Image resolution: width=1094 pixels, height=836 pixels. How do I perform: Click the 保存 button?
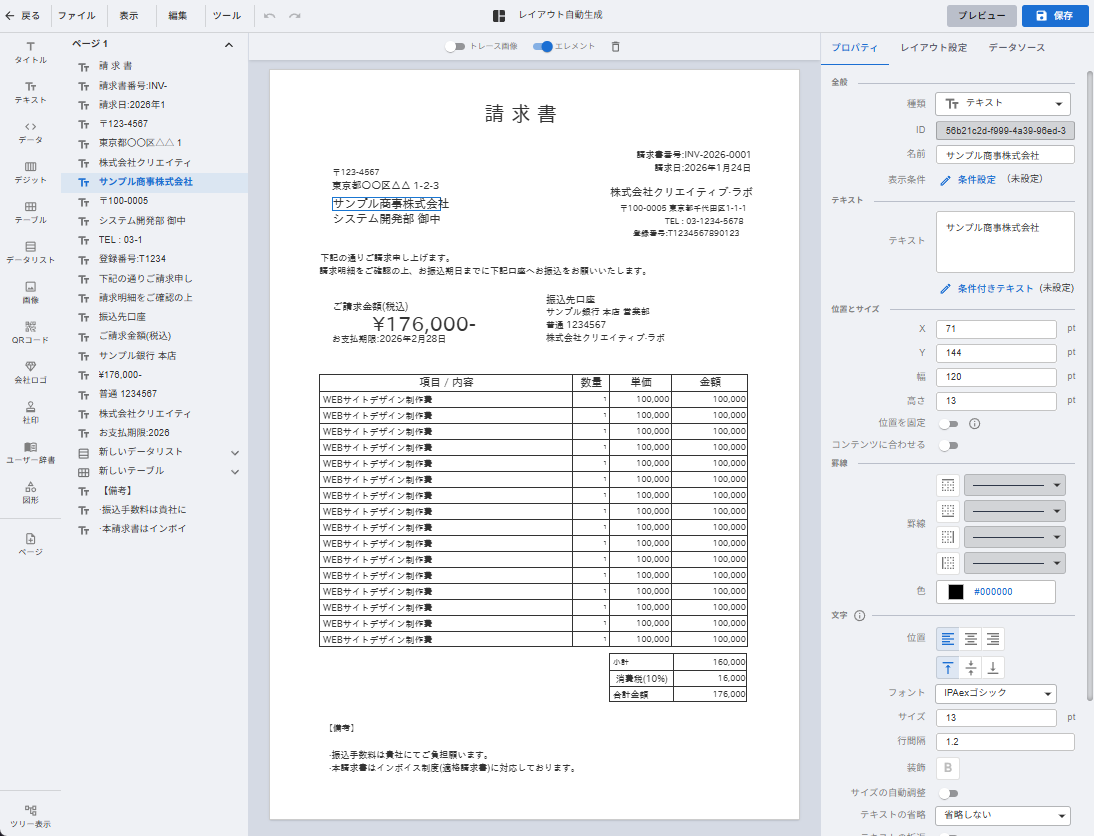(x=1054, y=16)
